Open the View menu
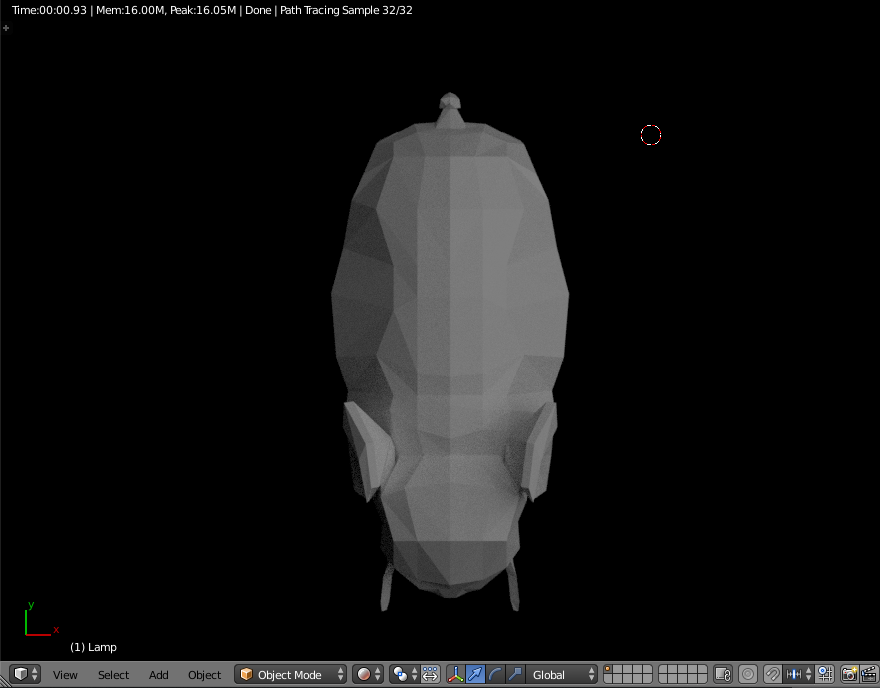Viewport: 880px width, 688px height. [65, 675]
